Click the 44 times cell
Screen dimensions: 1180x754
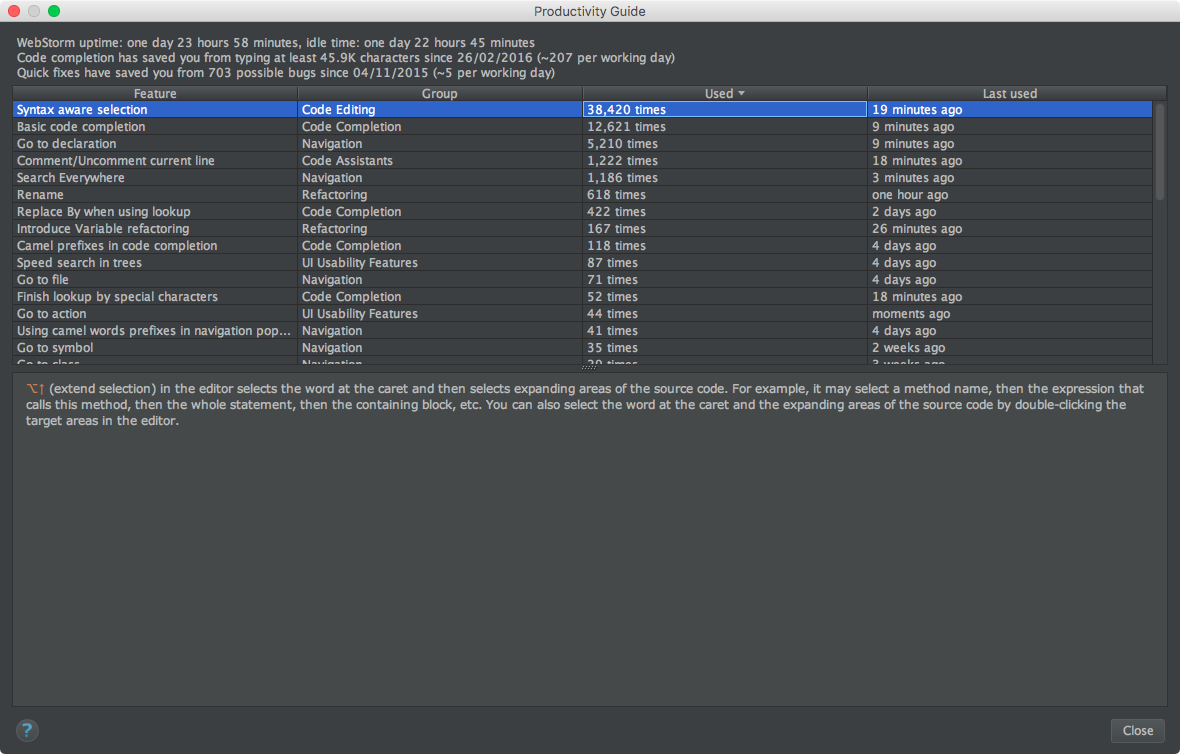pyautogui.click(x=725, y=314)
